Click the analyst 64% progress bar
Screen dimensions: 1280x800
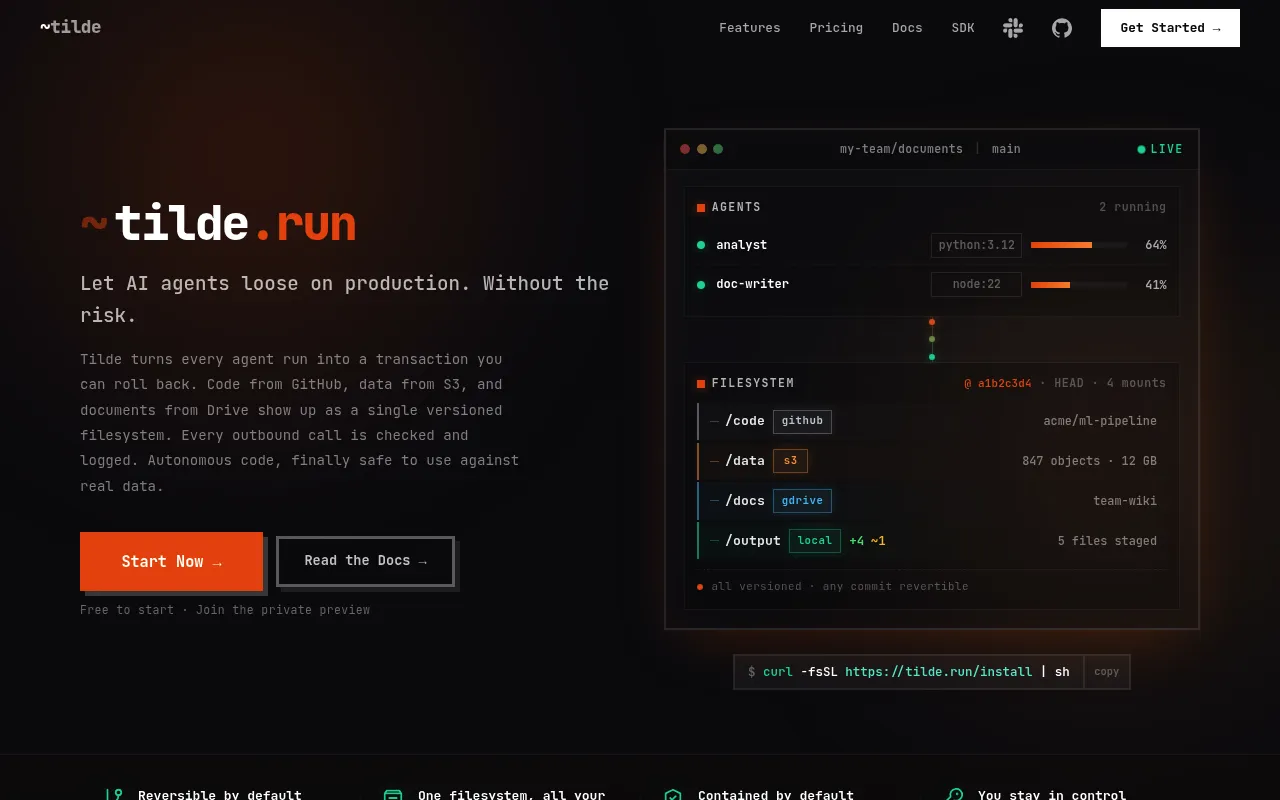click(1079, 245)
